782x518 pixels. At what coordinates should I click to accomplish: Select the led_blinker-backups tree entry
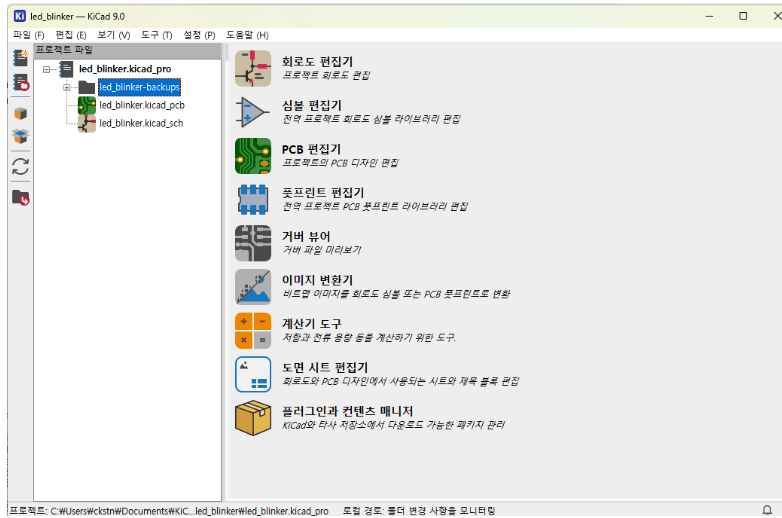click(140, 87)
